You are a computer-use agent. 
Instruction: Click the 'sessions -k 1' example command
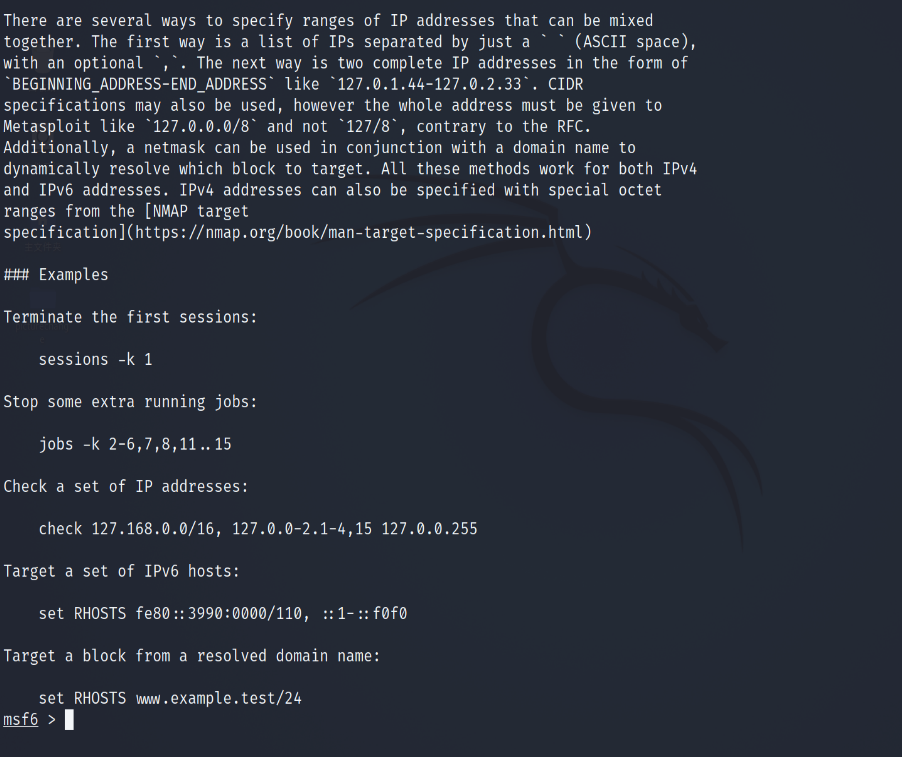coord(95,360)
